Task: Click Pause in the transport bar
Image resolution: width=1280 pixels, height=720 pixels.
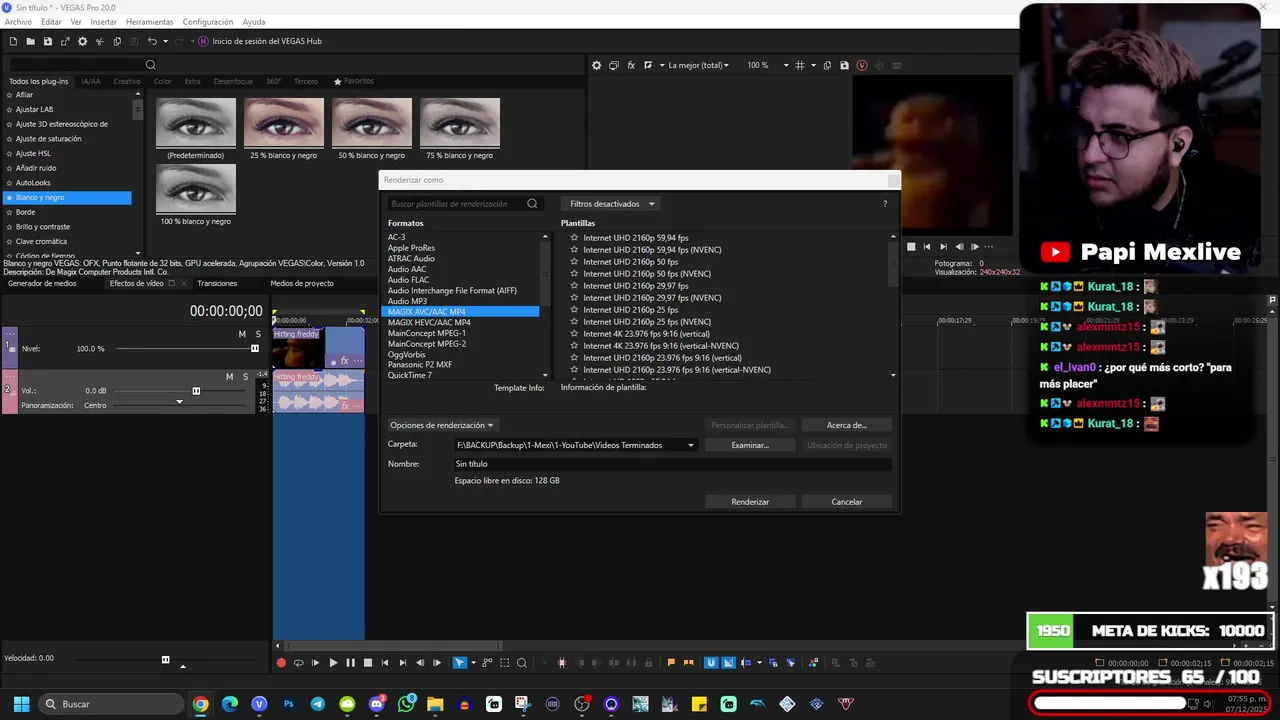Action: pos(350,662)
